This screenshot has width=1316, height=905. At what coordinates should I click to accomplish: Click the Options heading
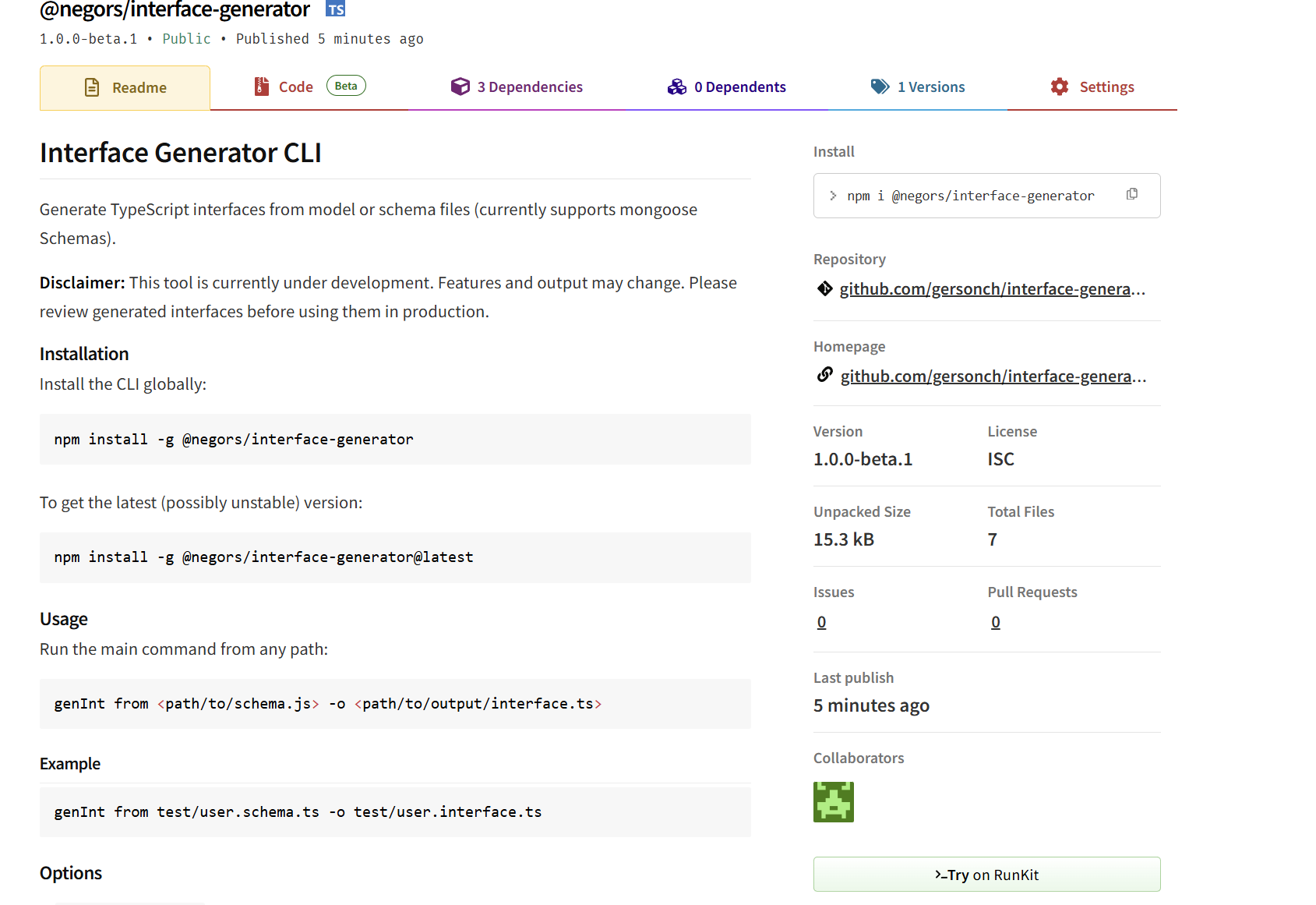click(x=71, y=873)
